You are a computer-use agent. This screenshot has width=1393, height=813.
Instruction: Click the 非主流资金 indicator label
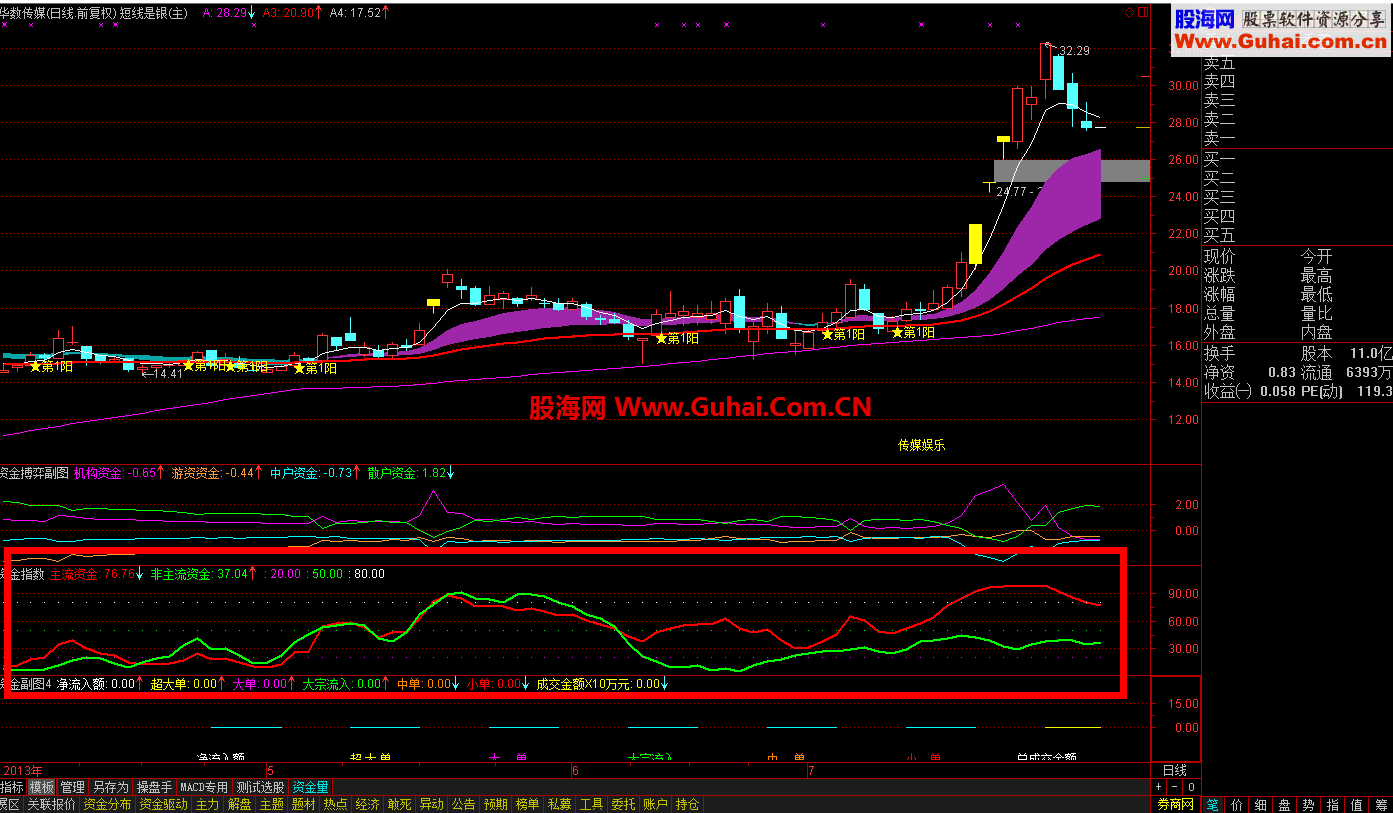click(181, 574)
